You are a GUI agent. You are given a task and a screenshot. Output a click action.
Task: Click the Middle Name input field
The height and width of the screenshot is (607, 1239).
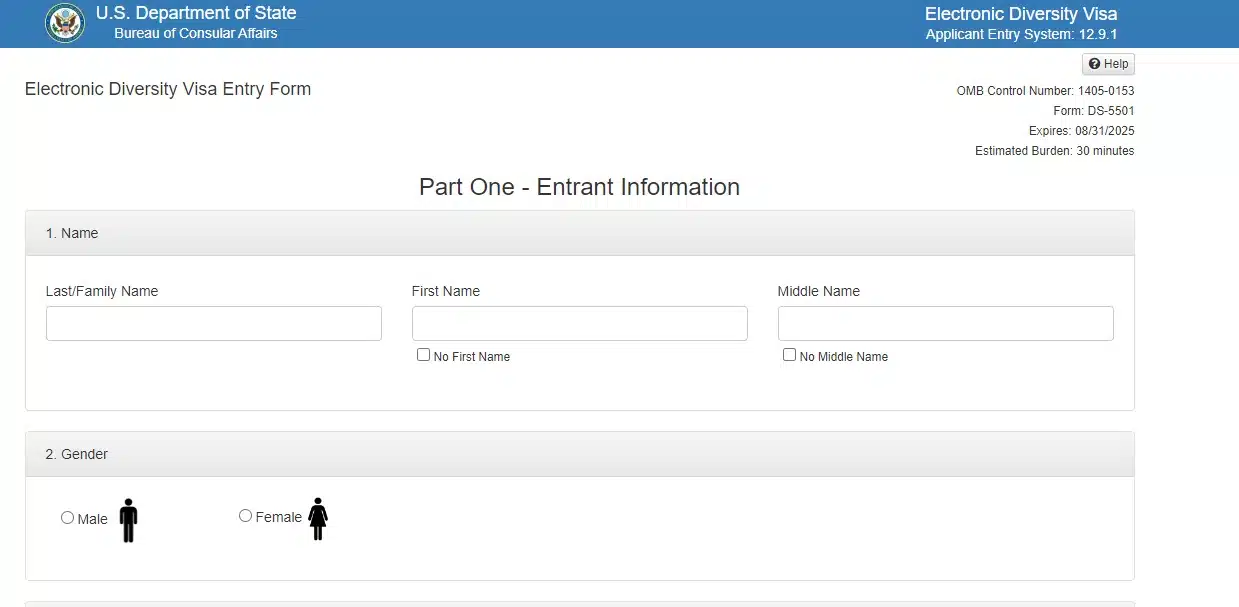point(945,324)
